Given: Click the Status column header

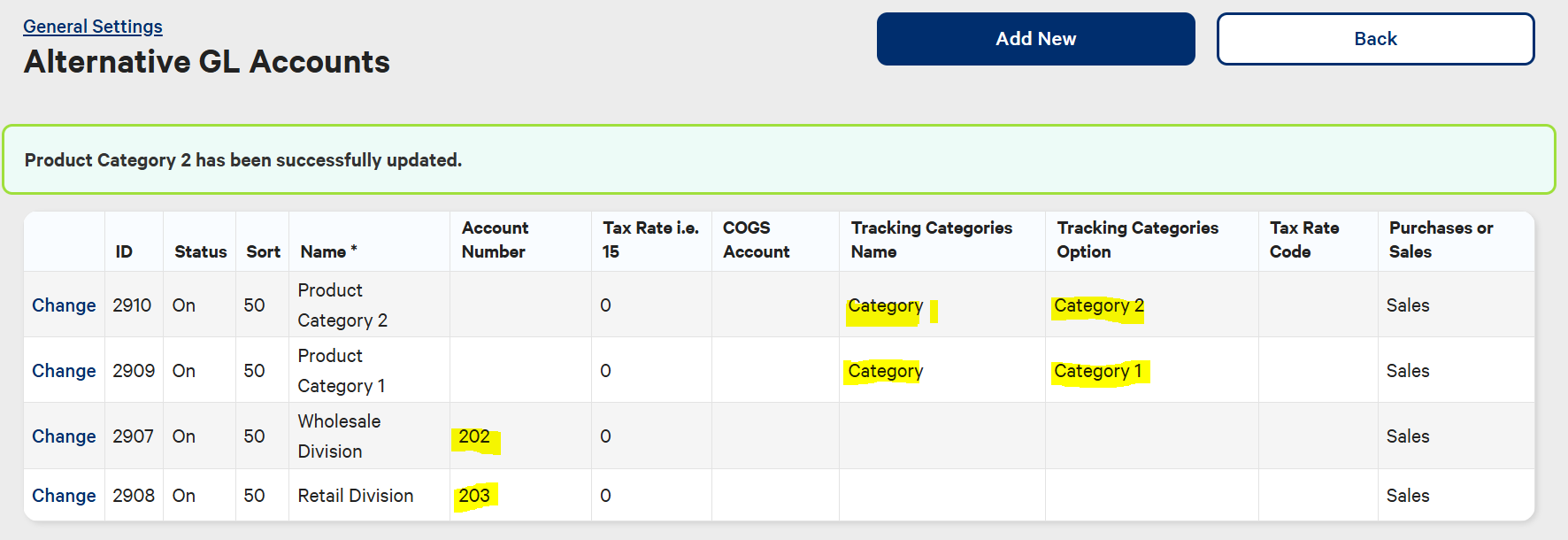Looking at the screenshot, I should point(199,251).
